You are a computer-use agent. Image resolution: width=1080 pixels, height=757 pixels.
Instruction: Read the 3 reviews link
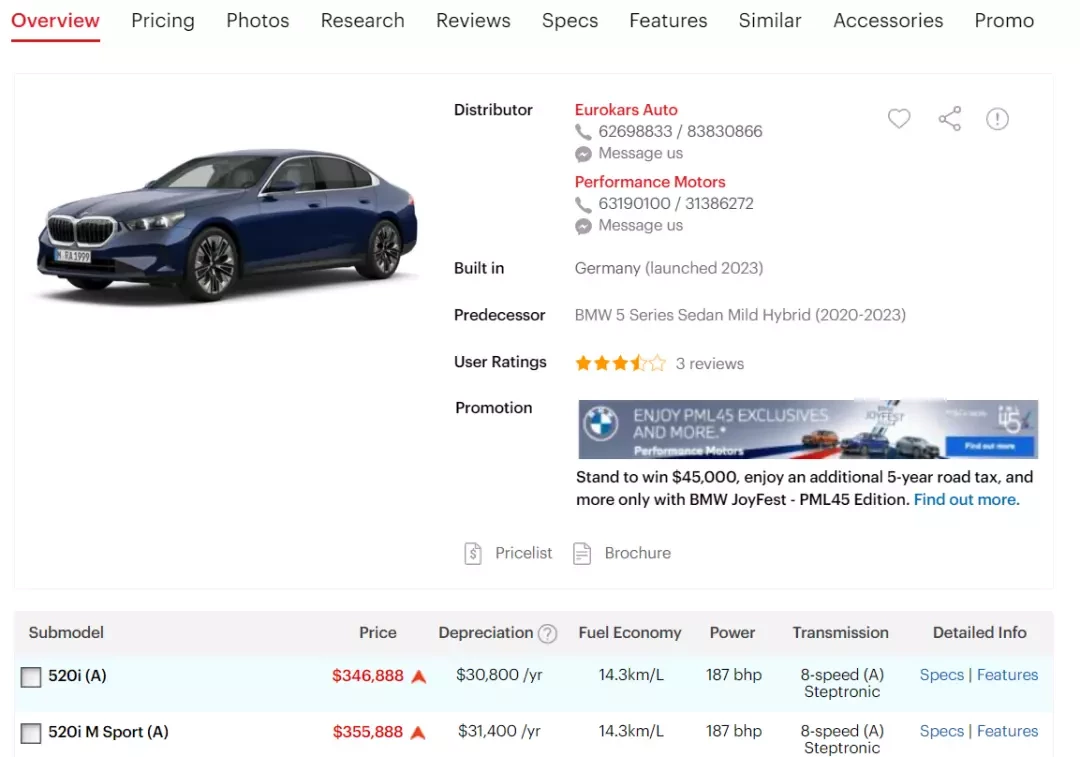pyautogui.click(x=709, y=364)
